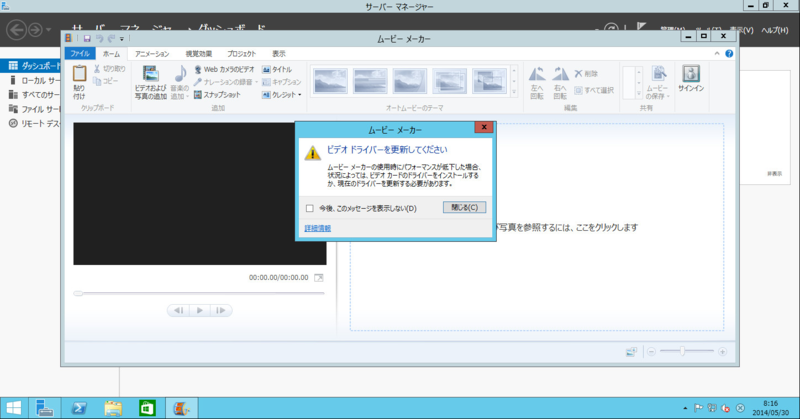Open the File (ファイル) menu

pyautogui.click(x=80, y=54)
